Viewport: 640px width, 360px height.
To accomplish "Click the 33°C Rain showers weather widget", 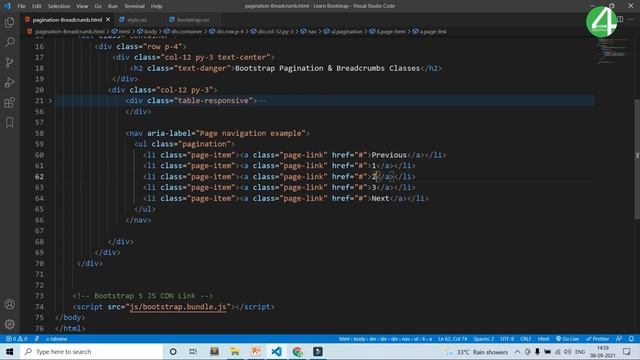I will click(477, 351).
